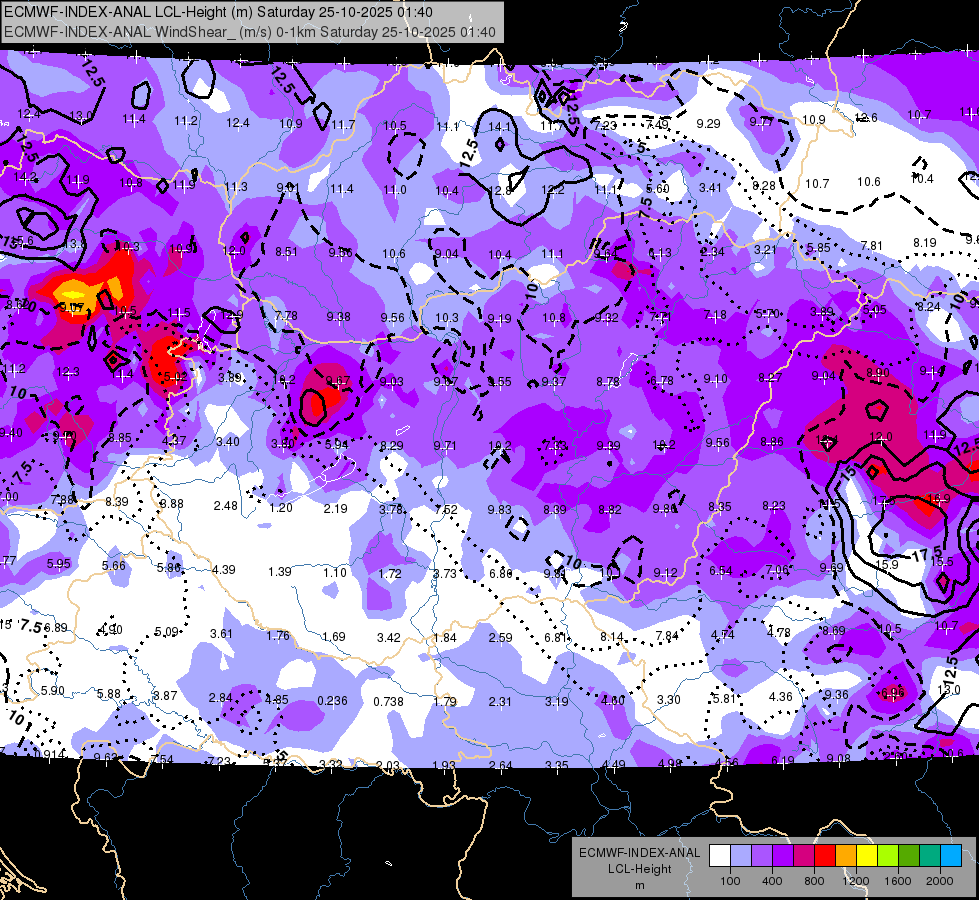The height and width of the screenshot is (900, 979).
Task: Click the 7.49 value near top
Action: (x=657, y=125)
